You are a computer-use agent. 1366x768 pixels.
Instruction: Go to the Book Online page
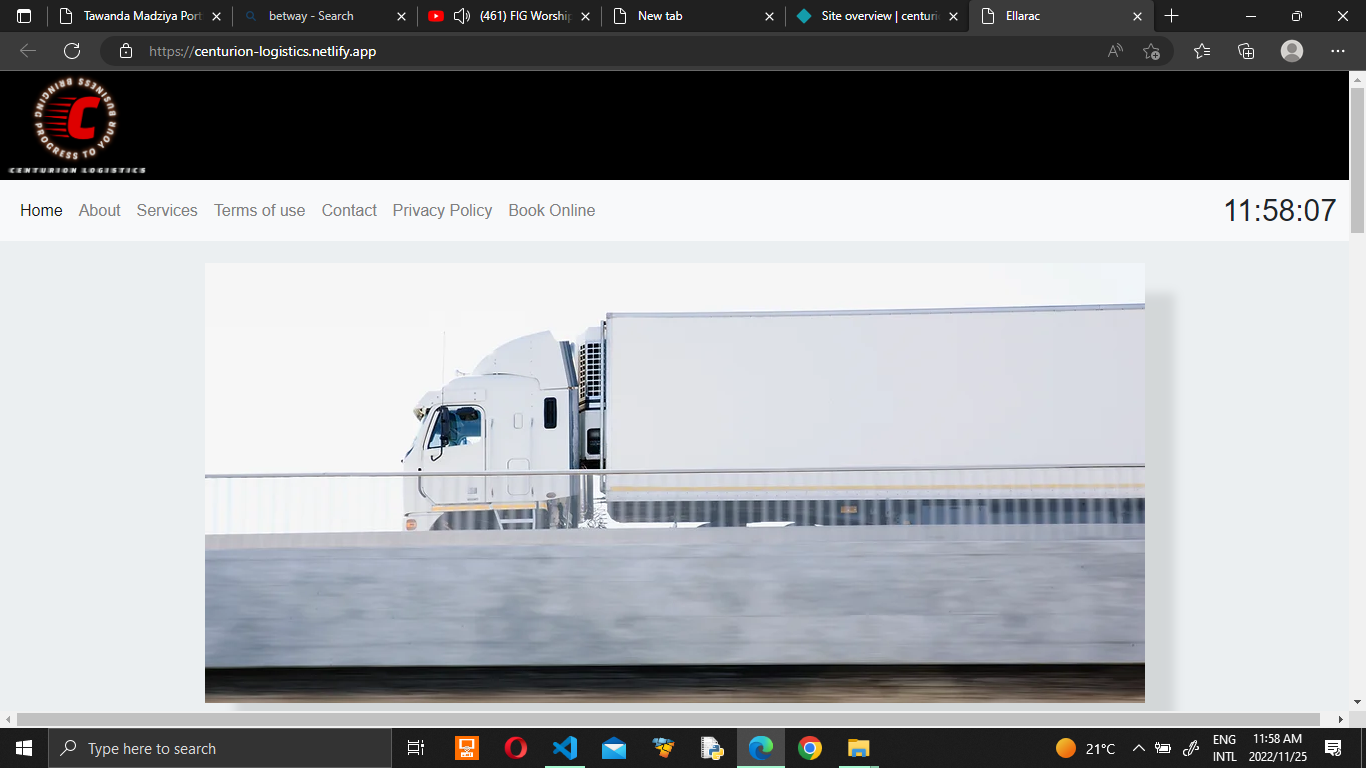click(x=551, y=210)
